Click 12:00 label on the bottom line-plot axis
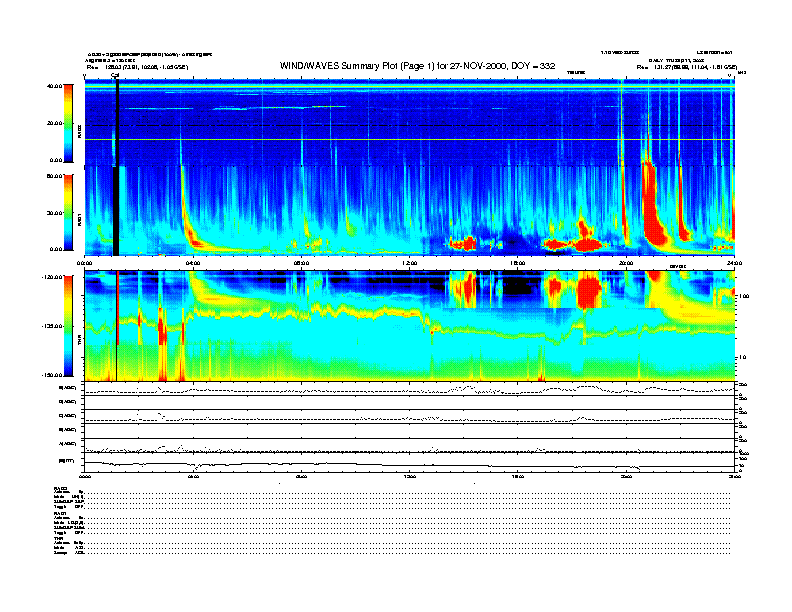The image size is (792, 612). [x=409, y=476]
